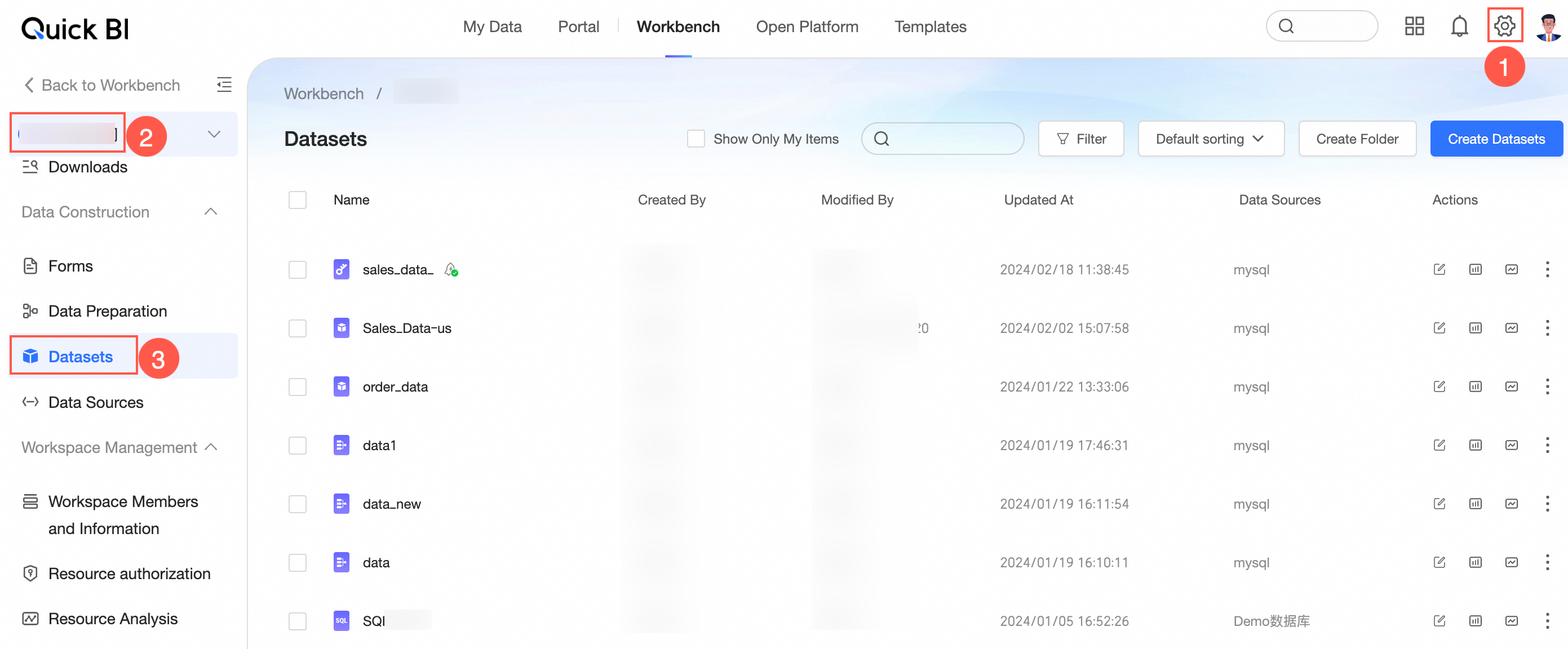1568x649 pixels.
Task: Enable Show Only My Items checkbox
Action: pos(695,139)
